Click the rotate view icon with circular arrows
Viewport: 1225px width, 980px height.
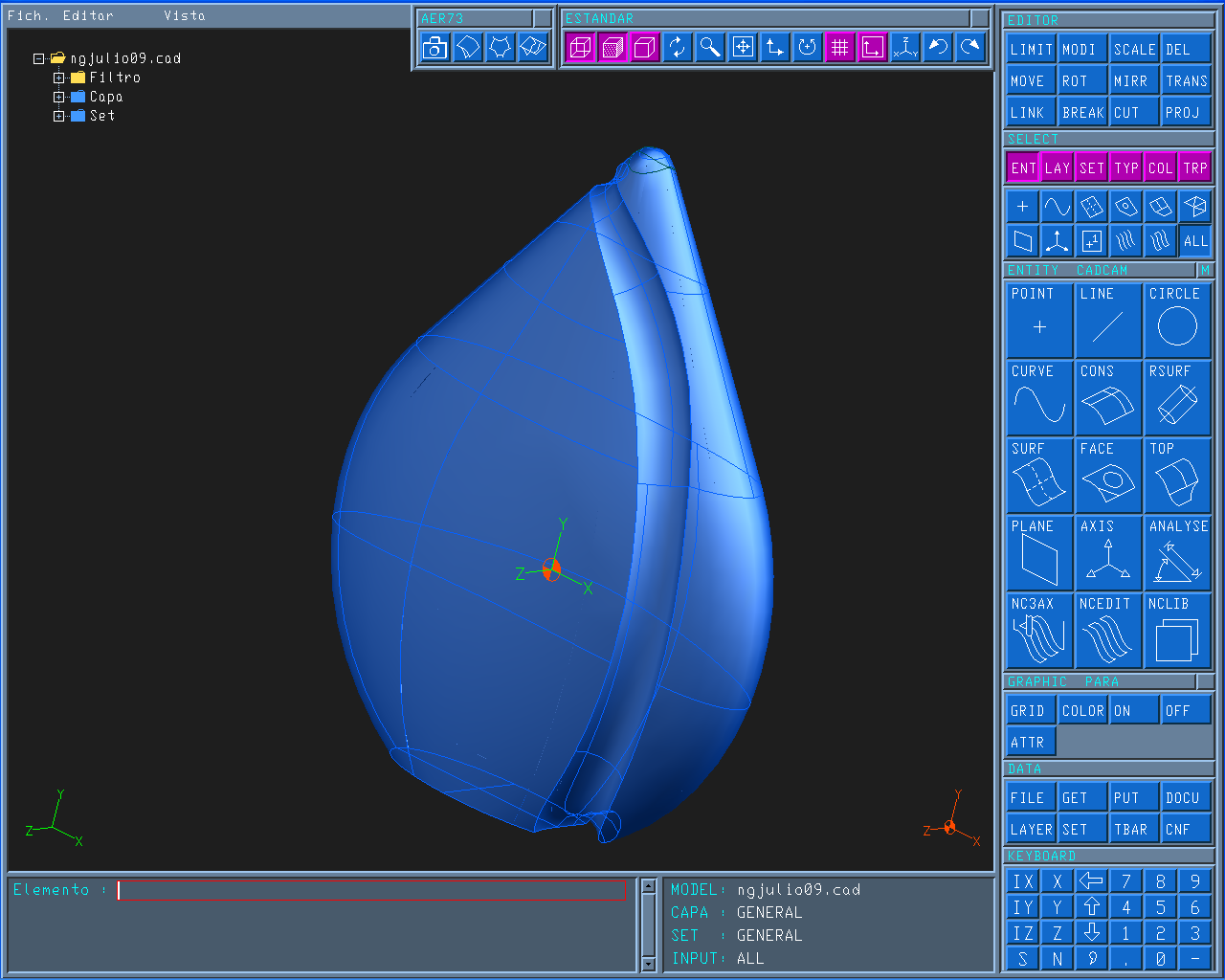point(678,47)
